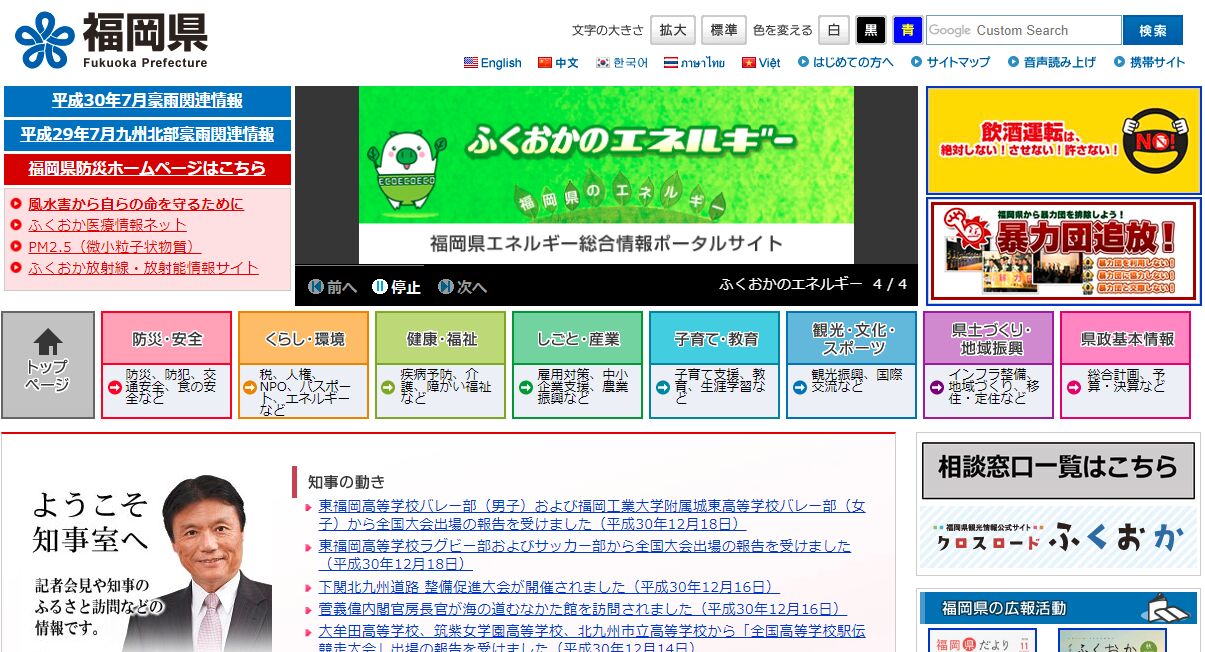Open 東福岡高等学校ラグビー部およびサッカー部 news link
1205x652 pixels.
[x=585, y=555]
